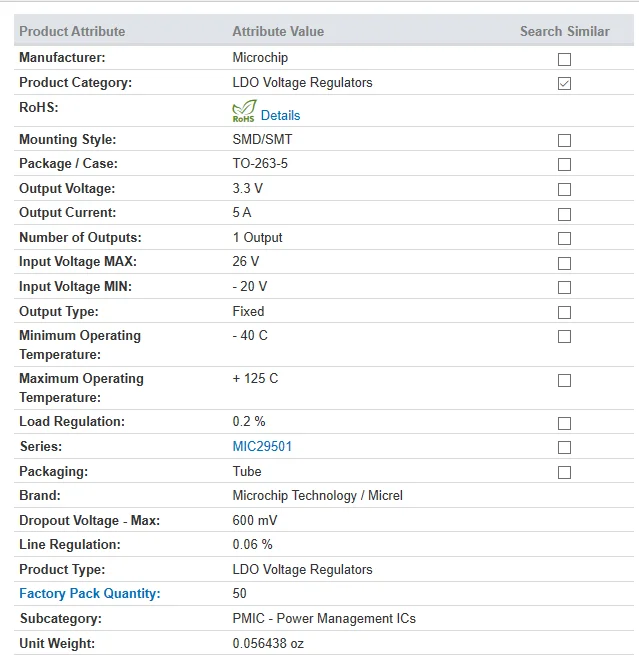Click the Fixed output type value
Viewport: 639px width, 655px height.
(248, 312)
